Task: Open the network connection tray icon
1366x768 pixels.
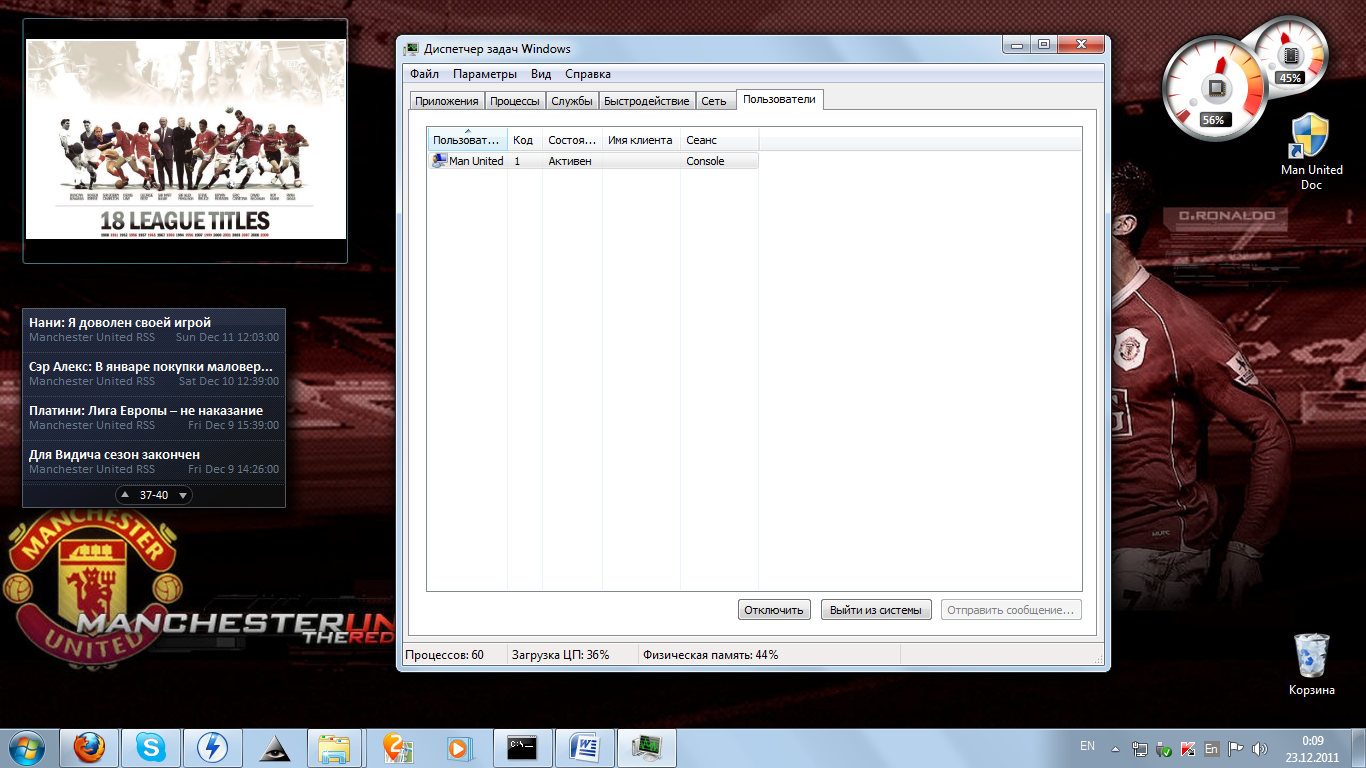Action: click(1140, 748)
